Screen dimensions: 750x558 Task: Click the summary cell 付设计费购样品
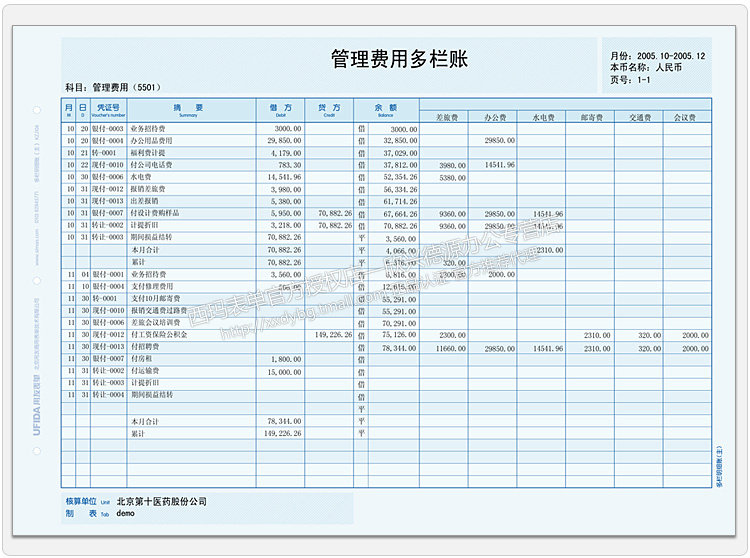154,213
